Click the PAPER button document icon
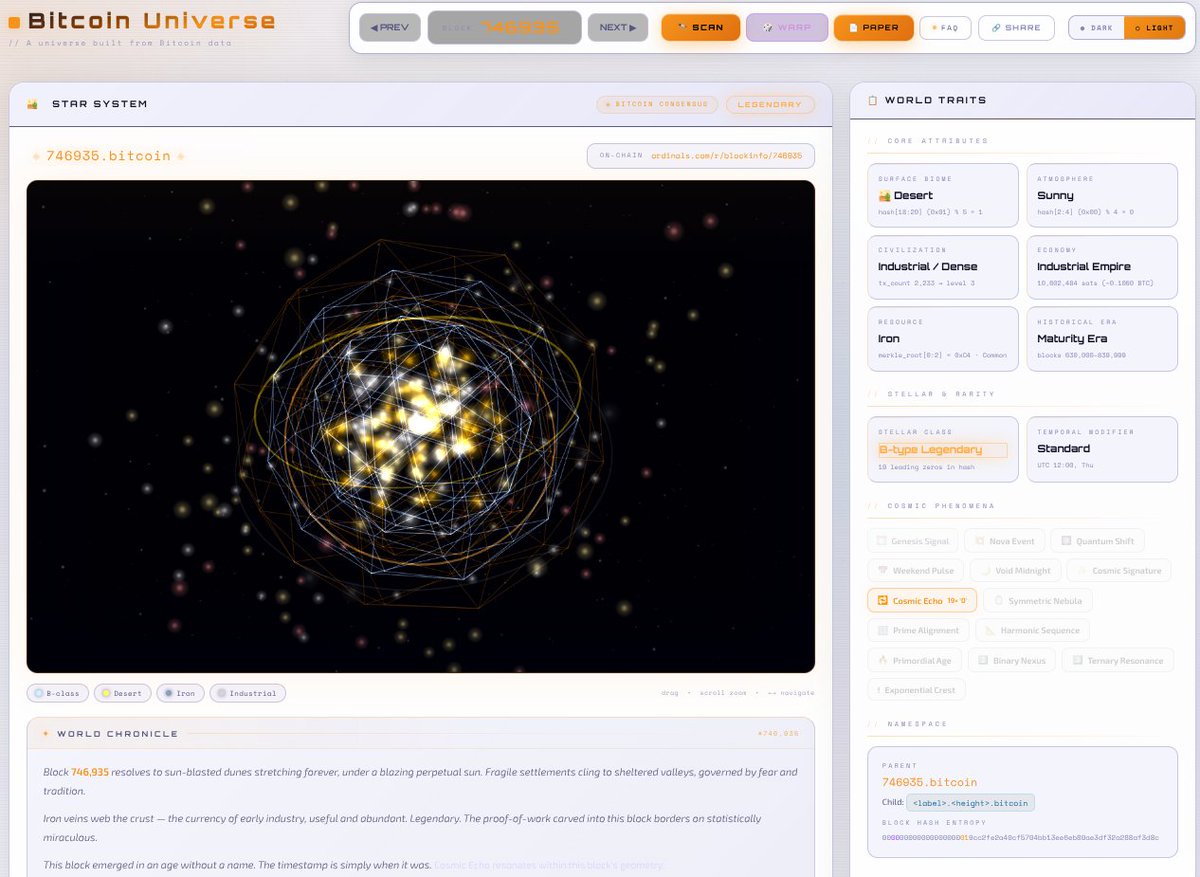1200x877 pixels. (x=853, y=28)
